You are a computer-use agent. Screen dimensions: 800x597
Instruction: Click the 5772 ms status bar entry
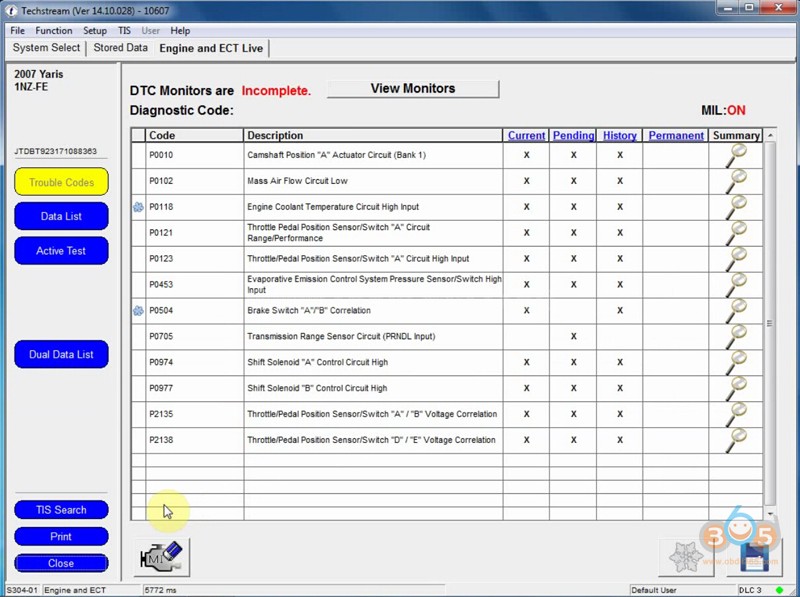[x=160, y=590]
